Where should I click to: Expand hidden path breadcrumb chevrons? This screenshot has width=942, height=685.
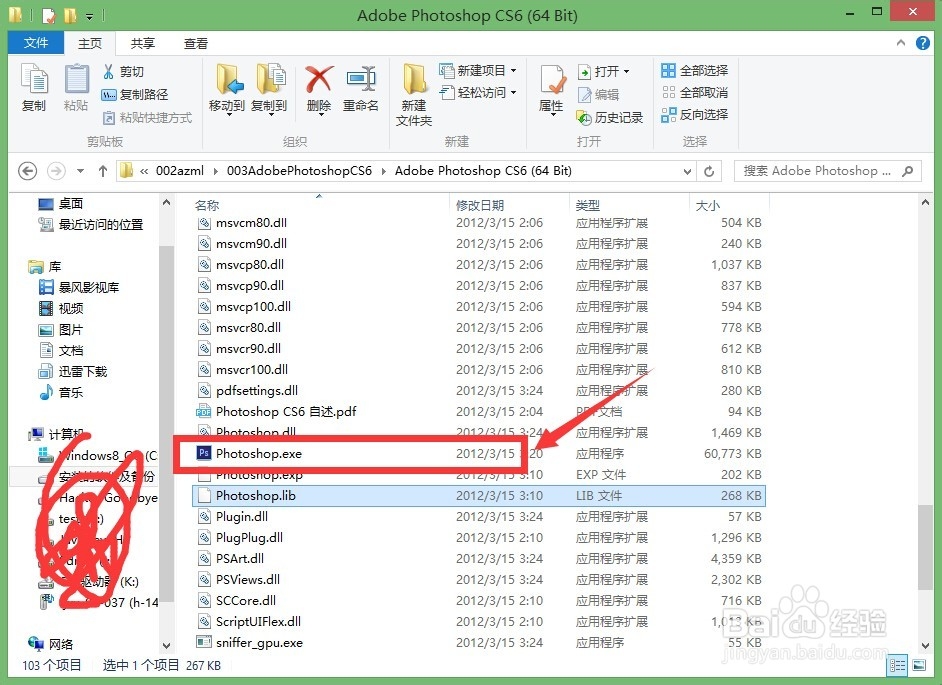coord(144,171)
